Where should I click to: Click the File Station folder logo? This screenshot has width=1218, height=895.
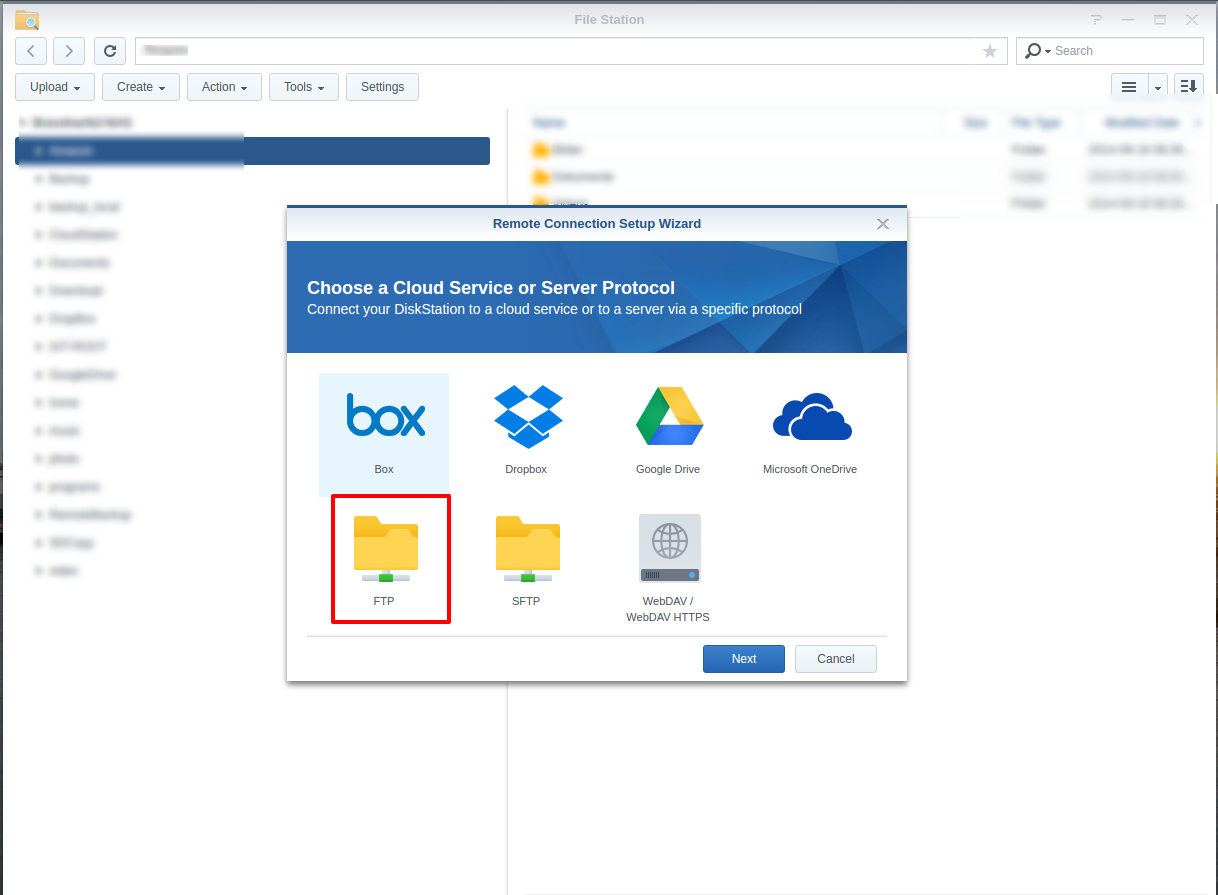27,20
